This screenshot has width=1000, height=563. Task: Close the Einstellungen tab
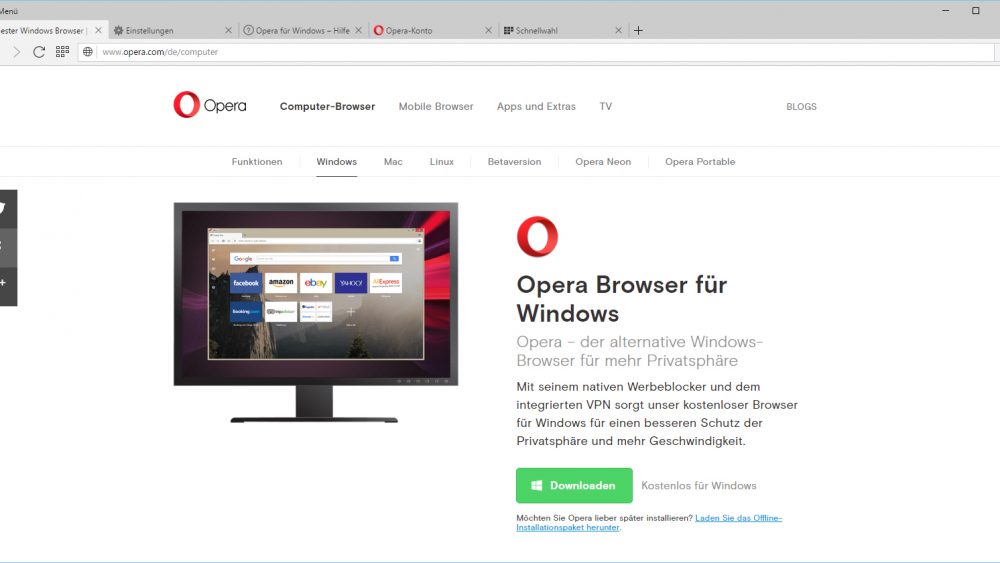(x=228, y=31)
